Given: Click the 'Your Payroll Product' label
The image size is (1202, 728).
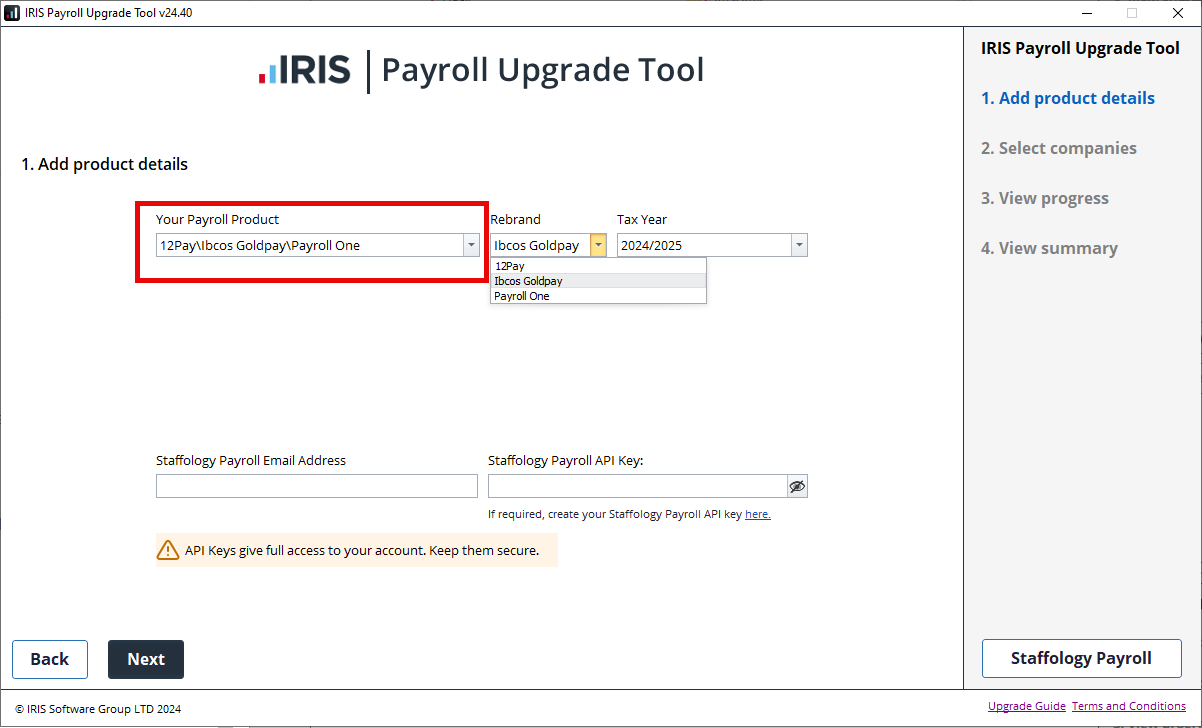Looking at the screenshot, I should tap(218, 219).
